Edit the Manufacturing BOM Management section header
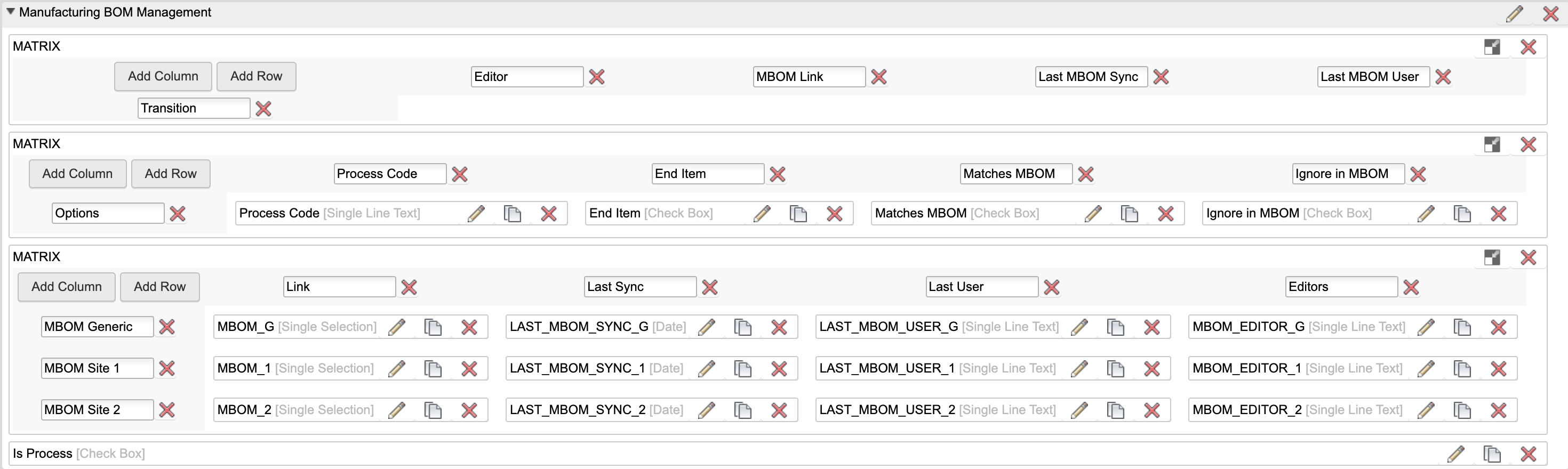Viewport: 1568px width, 469px height. point(1514,13)
